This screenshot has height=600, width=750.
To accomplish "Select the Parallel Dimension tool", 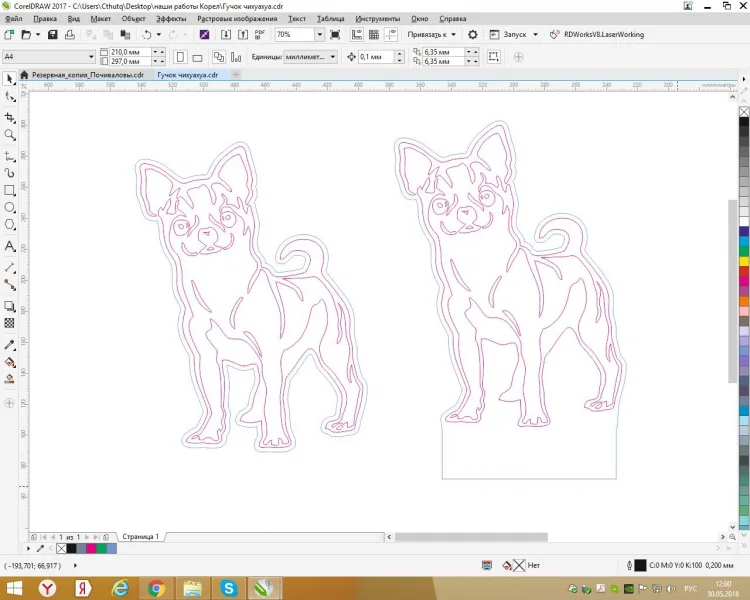I will click(10, 267).
